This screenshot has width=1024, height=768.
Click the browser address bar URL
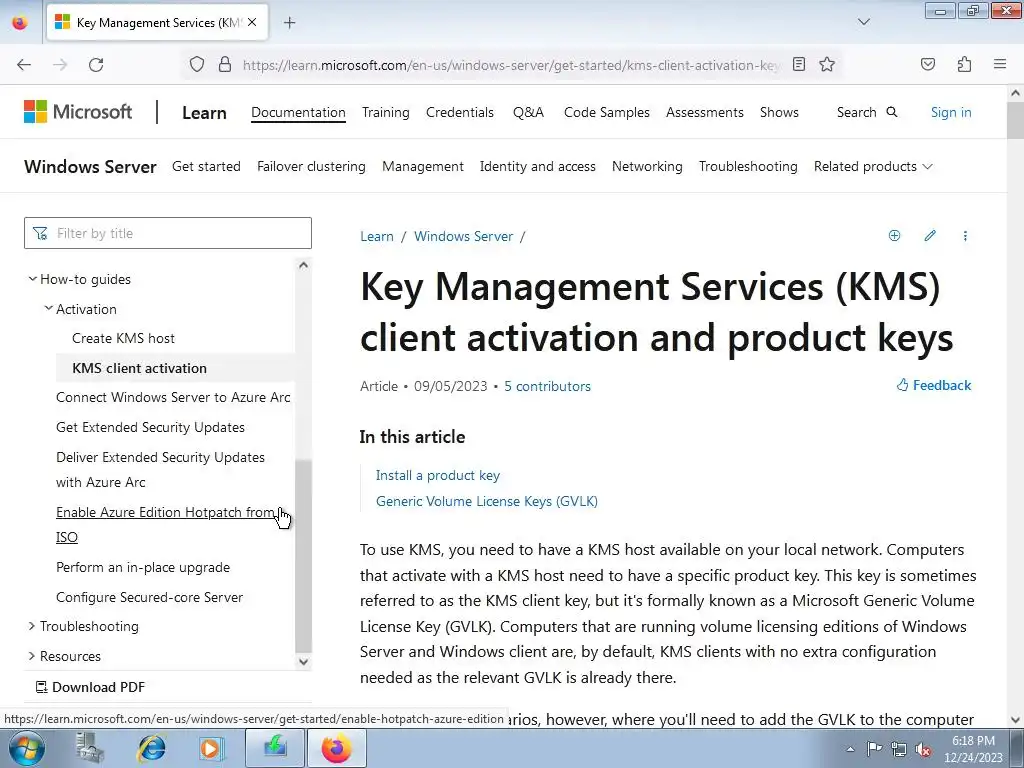click(509, 65)
